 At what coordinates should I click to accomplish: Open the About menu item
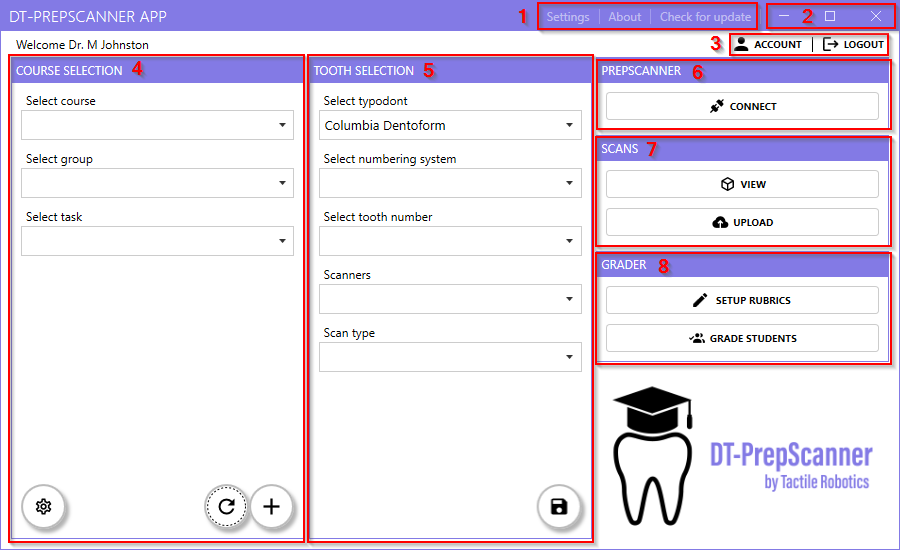coord(624,17)
